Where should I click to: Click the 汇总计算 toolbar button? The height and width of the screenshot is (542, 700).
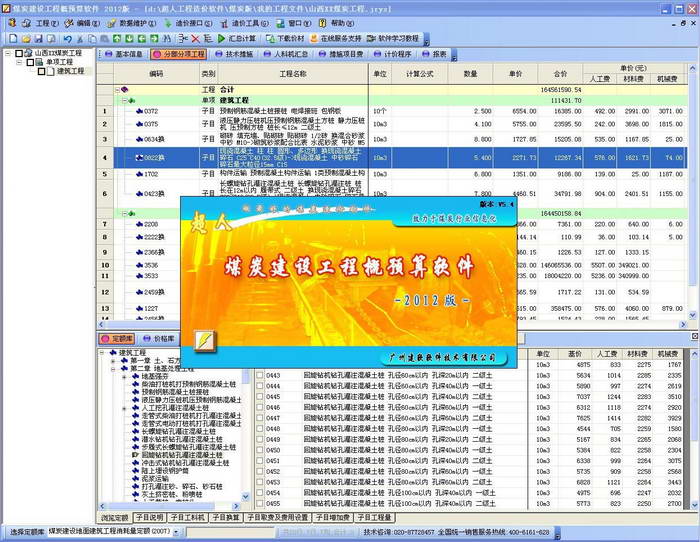click(x=235, y=37)
